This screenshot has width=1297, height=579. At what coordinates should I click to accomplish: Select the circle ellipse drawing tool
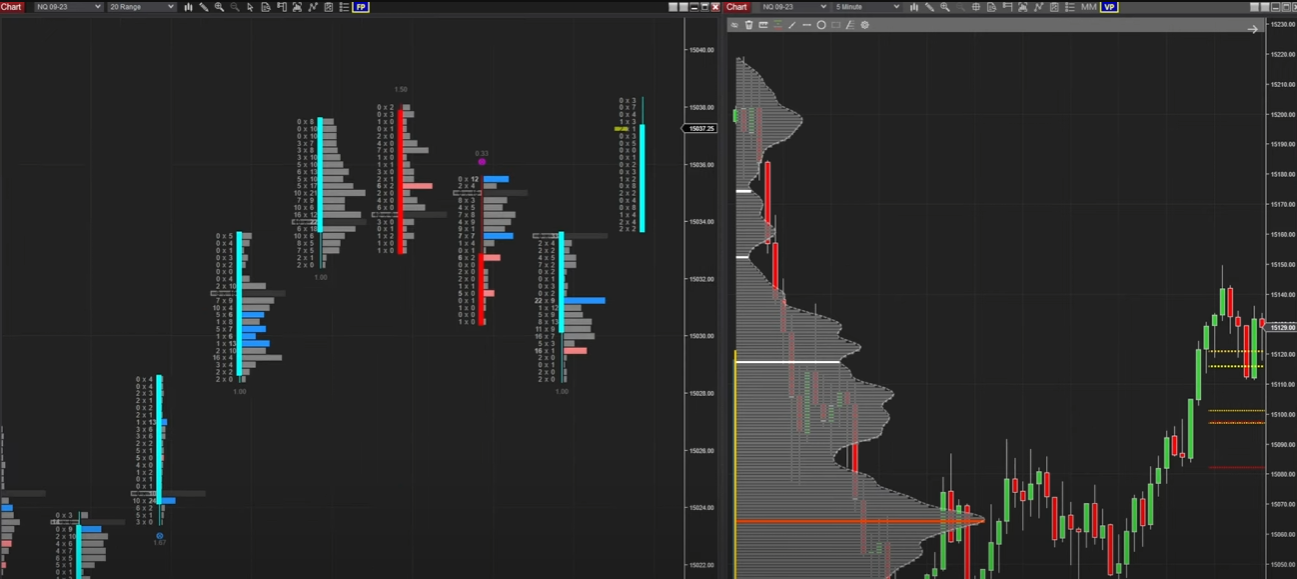(x=821, y=25)
